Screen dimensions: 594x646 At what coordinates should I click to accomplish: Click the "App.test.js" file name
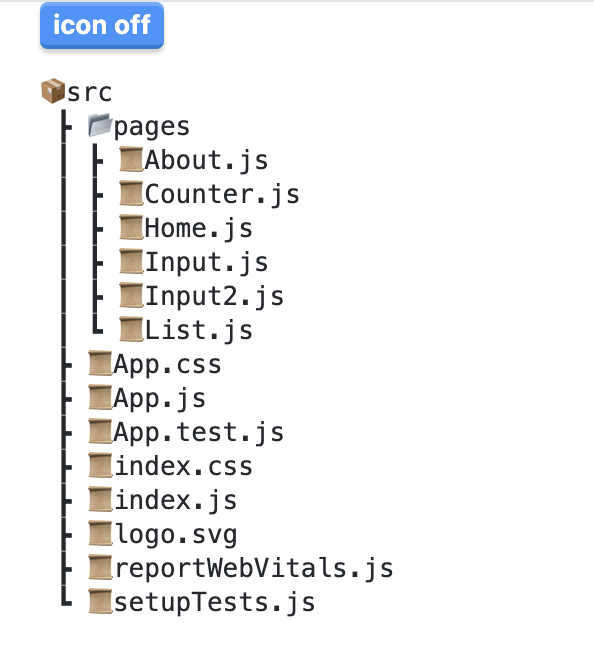coord(199,433)
